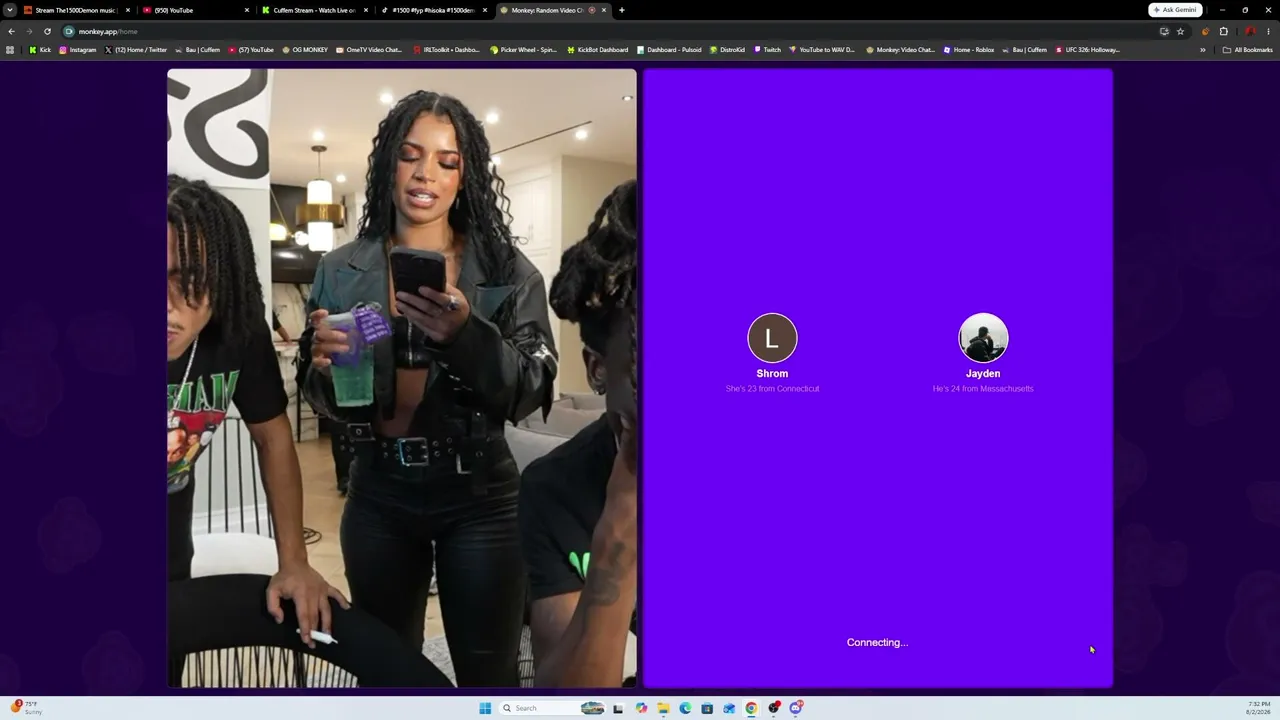Click Shrom's profile avatar

[772, 338]
